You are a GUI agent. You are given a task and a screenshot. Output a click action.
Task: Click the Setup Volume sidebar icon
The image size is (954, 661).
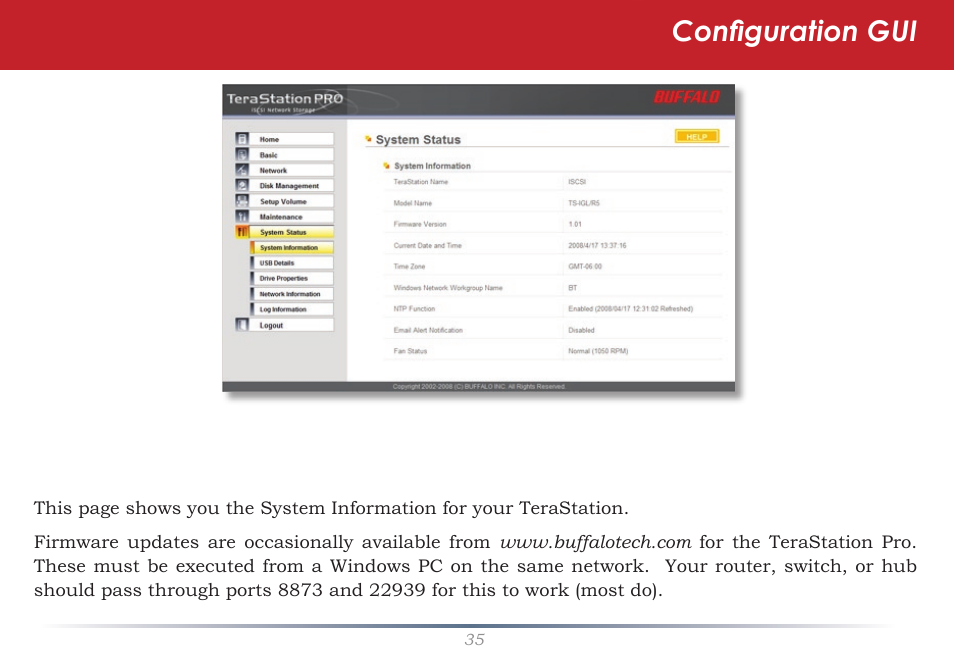coord(242,201)
